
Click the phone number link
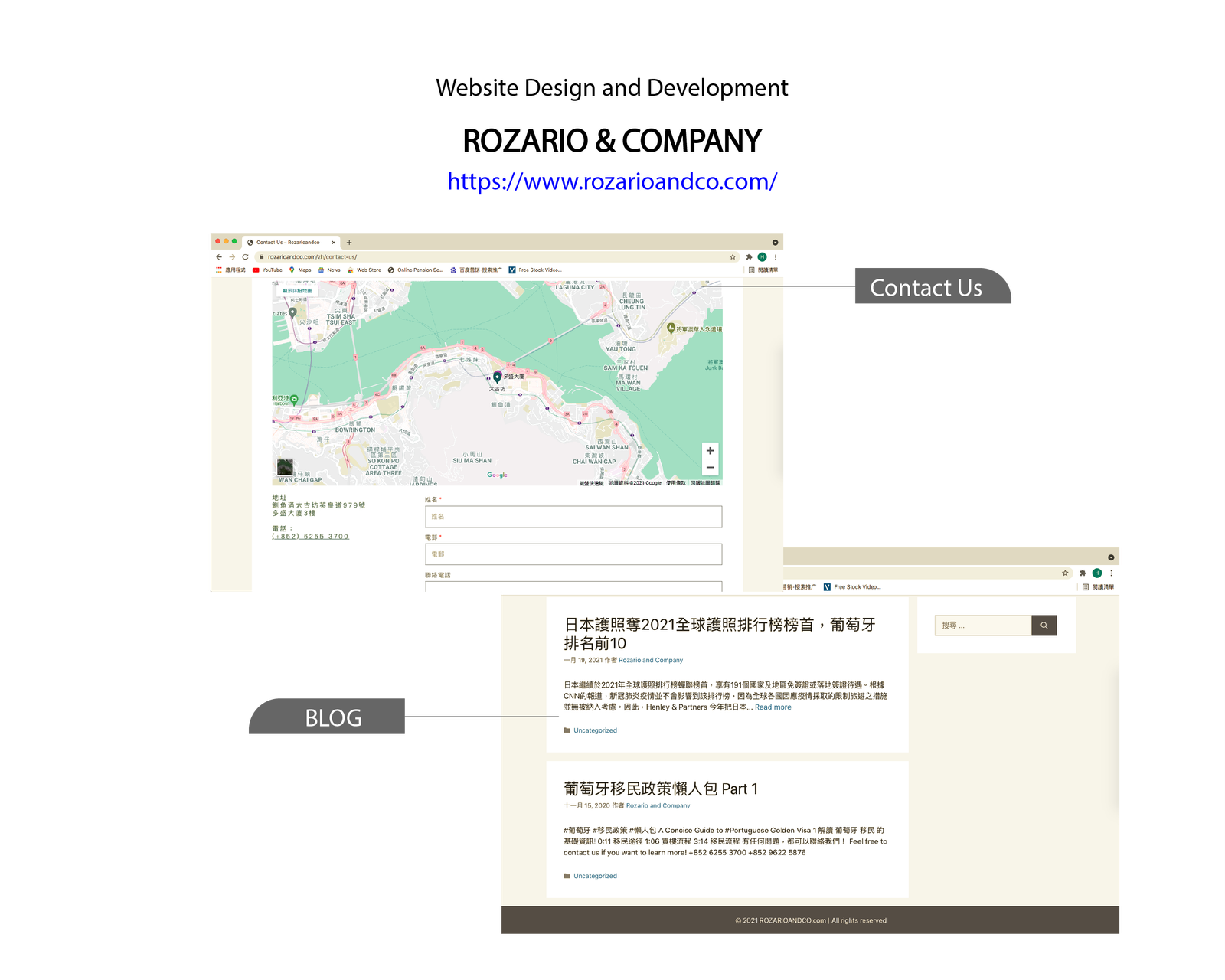(310, 537)
